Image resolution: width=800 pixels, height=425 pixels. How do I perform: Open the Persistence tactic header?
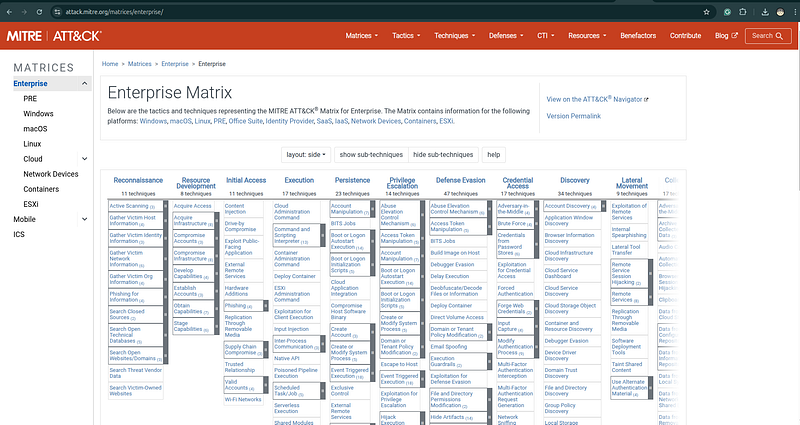coord(352,181)
